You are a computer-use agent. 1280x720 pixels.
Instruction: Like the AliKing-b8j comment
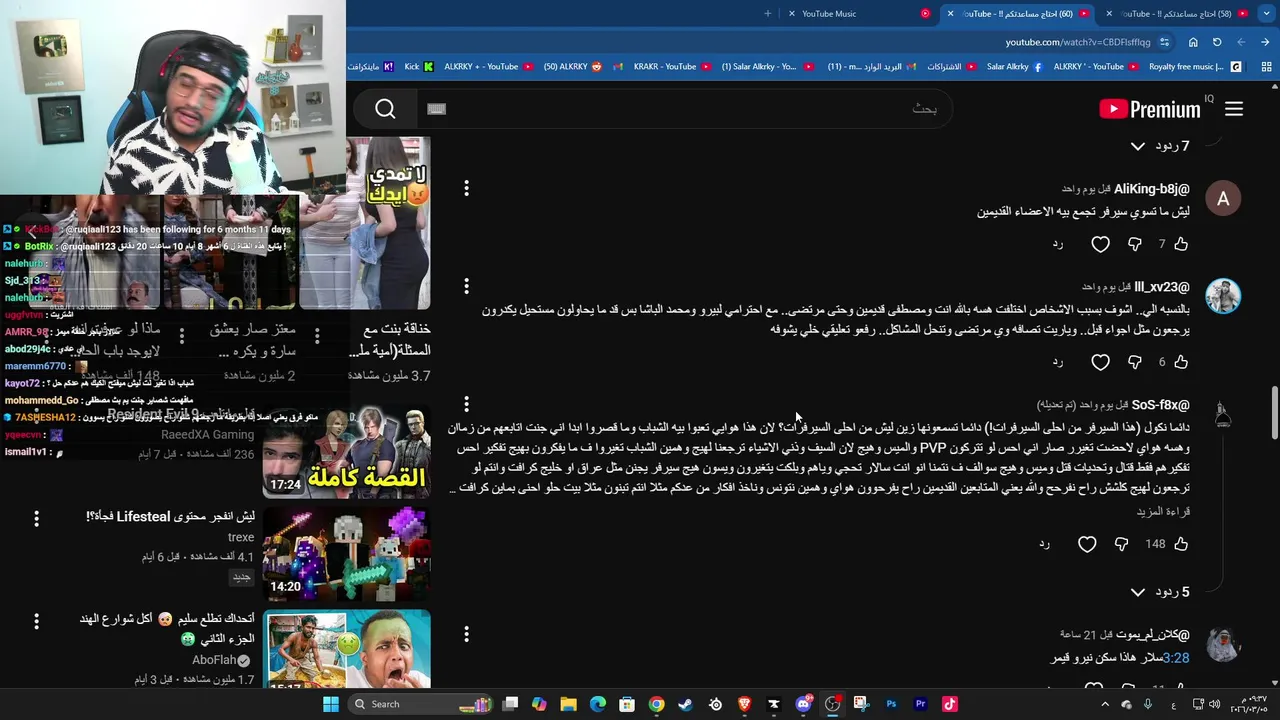[x=1181, y=244]
